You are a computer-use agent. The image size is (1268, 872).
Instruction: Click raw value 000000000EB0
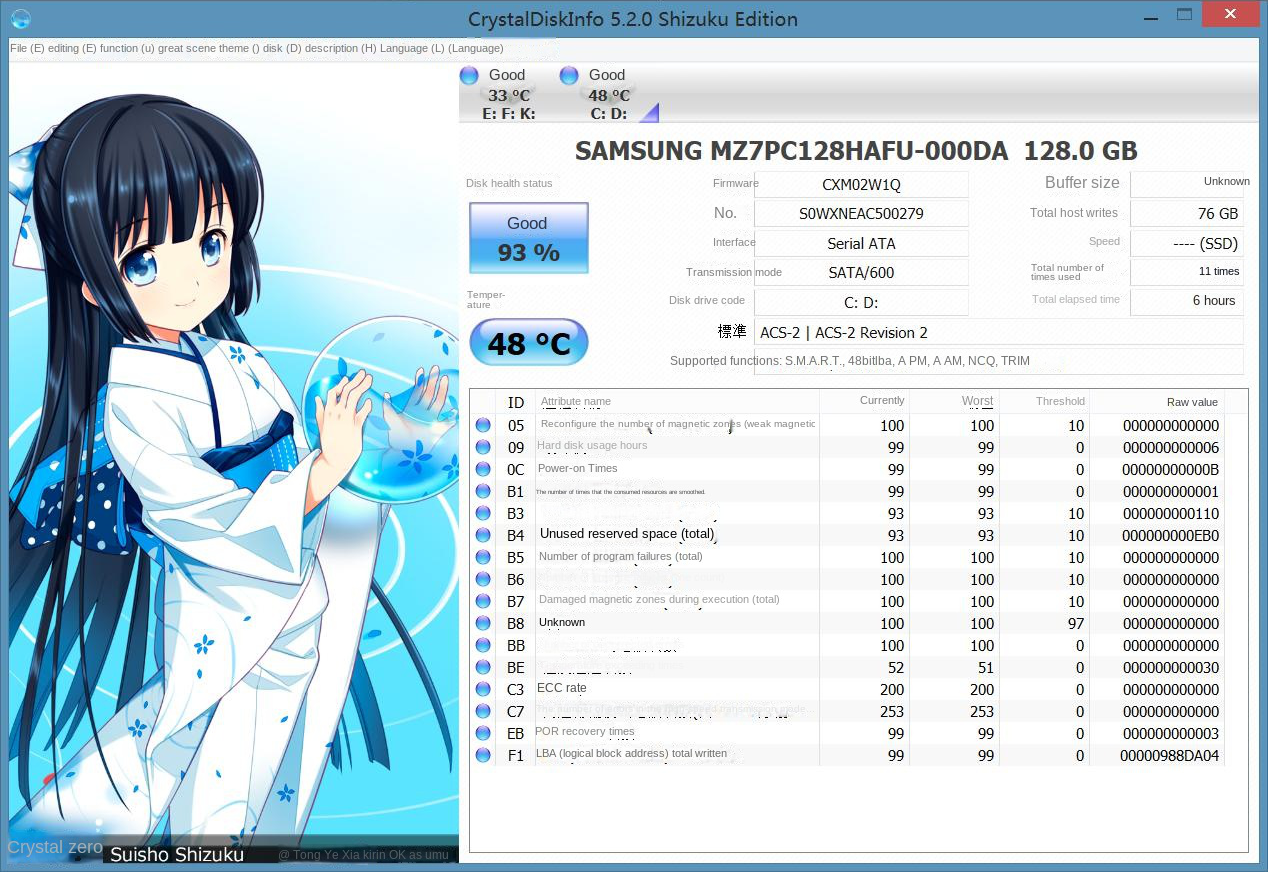pos(1170,536)
